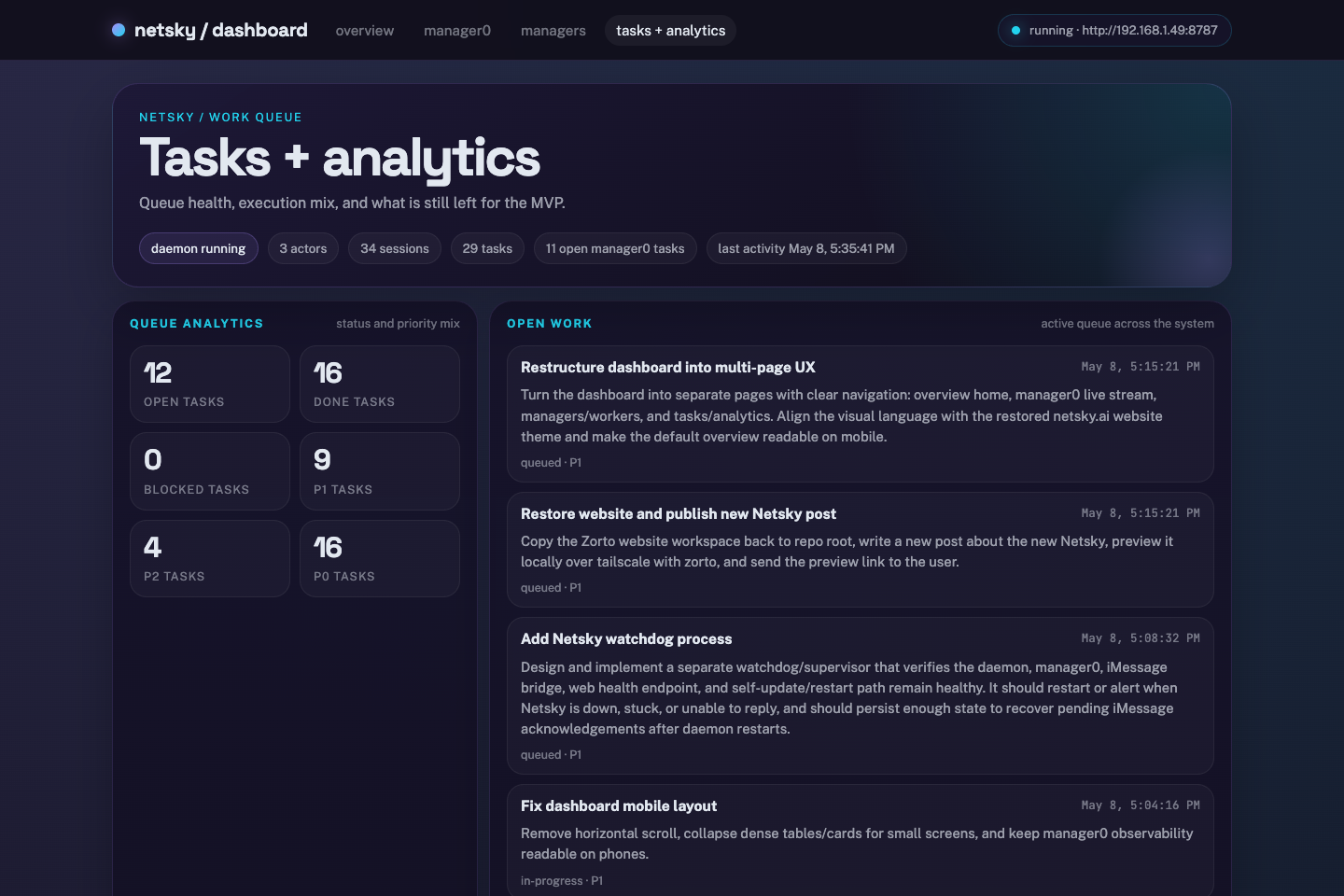Viewport: 1344px width, 896px height.
Task: Click the timestamp on the Restore website task
Action: (x=1141, y=513)
